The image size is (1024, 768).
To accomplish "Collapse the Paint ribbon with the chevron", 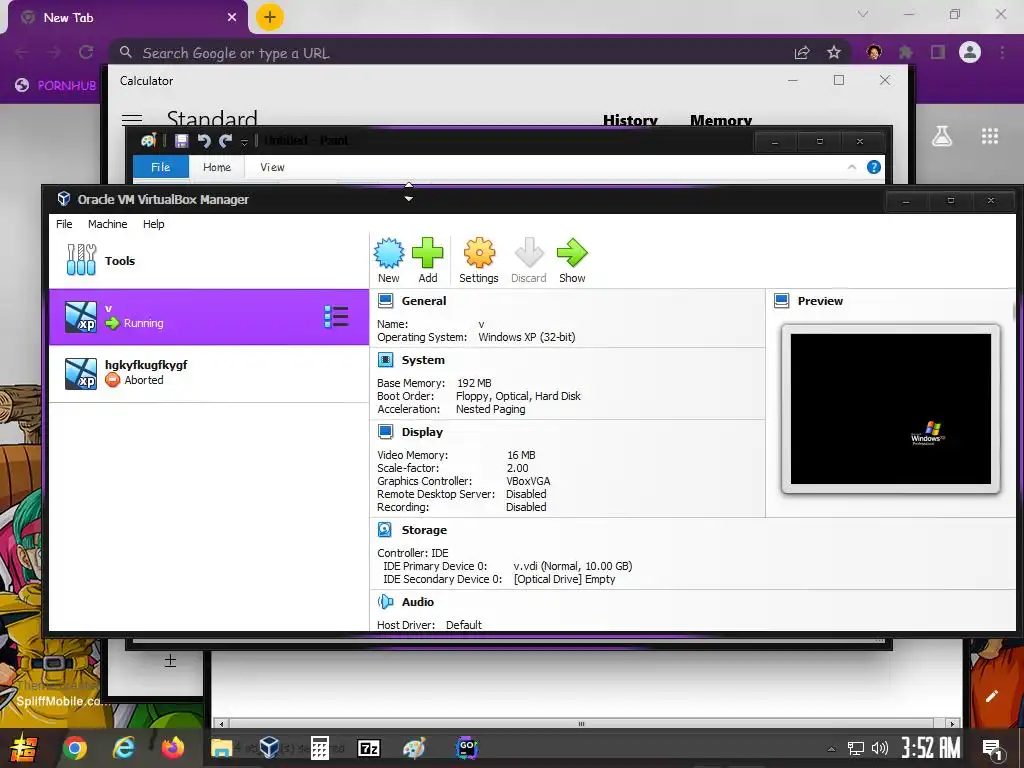I will 852,167.
